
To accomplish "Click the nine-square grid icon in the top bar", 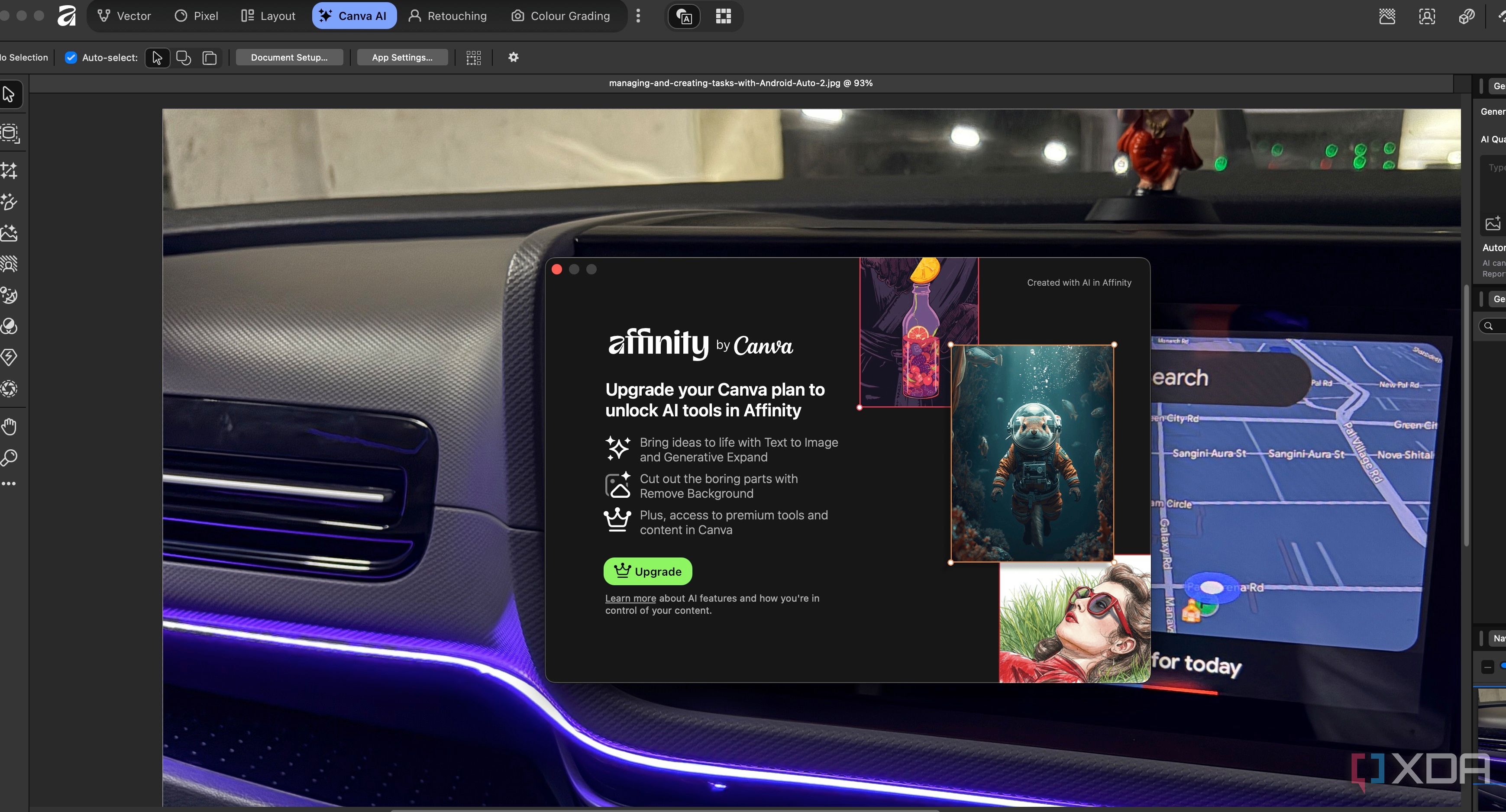I will coord(723,16).
